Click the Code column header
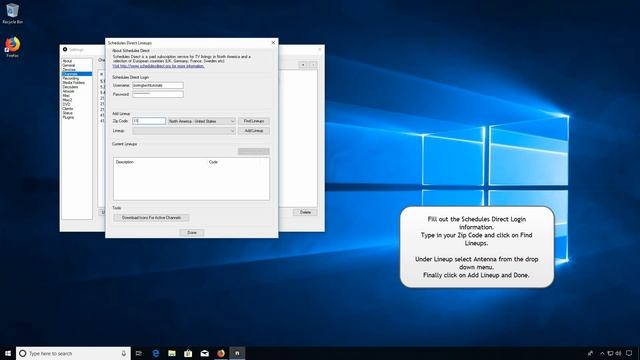 click(x=213, y=162)
